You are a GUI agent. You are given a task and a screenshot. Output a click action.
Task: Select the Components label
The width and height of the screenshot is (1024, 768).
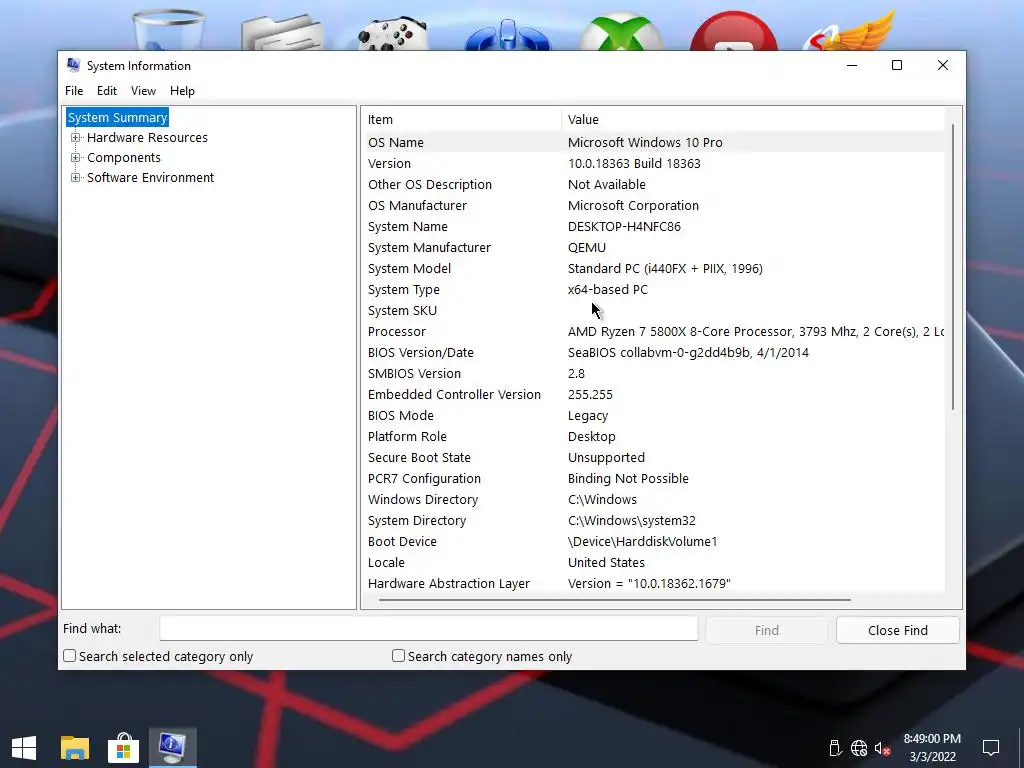tap(123, 157)
